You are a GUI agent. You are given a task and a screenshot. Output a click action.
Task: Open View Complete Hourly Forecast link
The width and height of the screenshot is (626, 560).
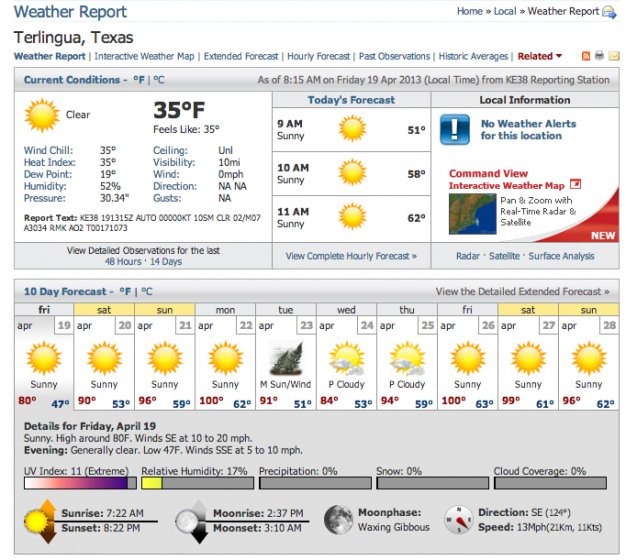click(351, 256)
